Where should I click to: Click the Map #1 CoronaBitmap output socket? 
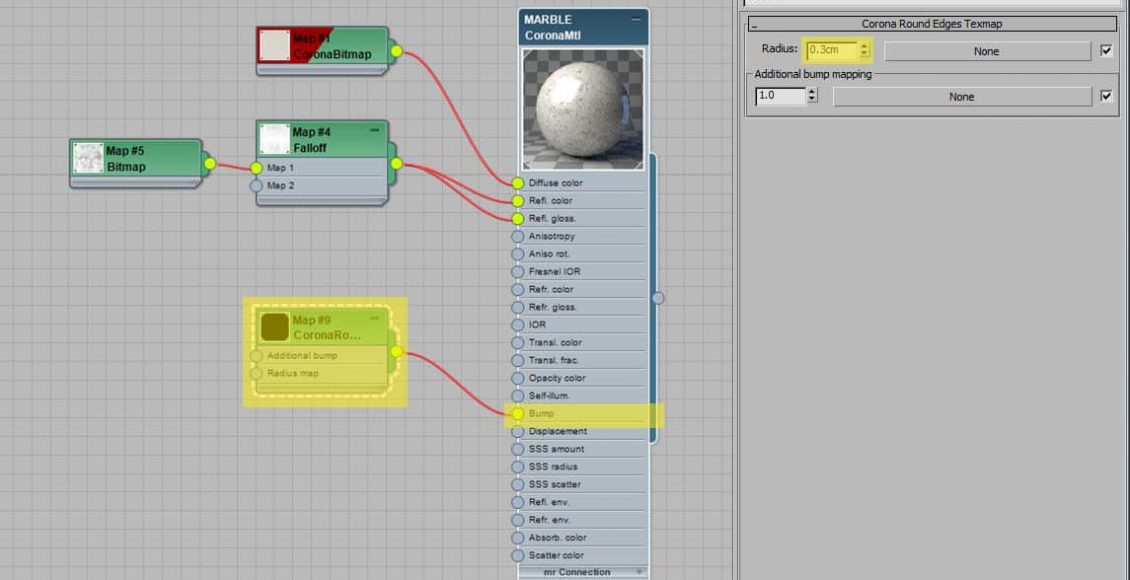pyautogui.click(x=396, y=51)
